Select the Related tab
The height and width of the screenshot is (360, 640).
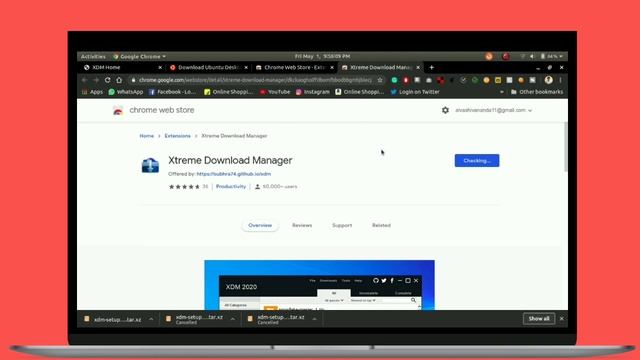[x=381, y=225]
